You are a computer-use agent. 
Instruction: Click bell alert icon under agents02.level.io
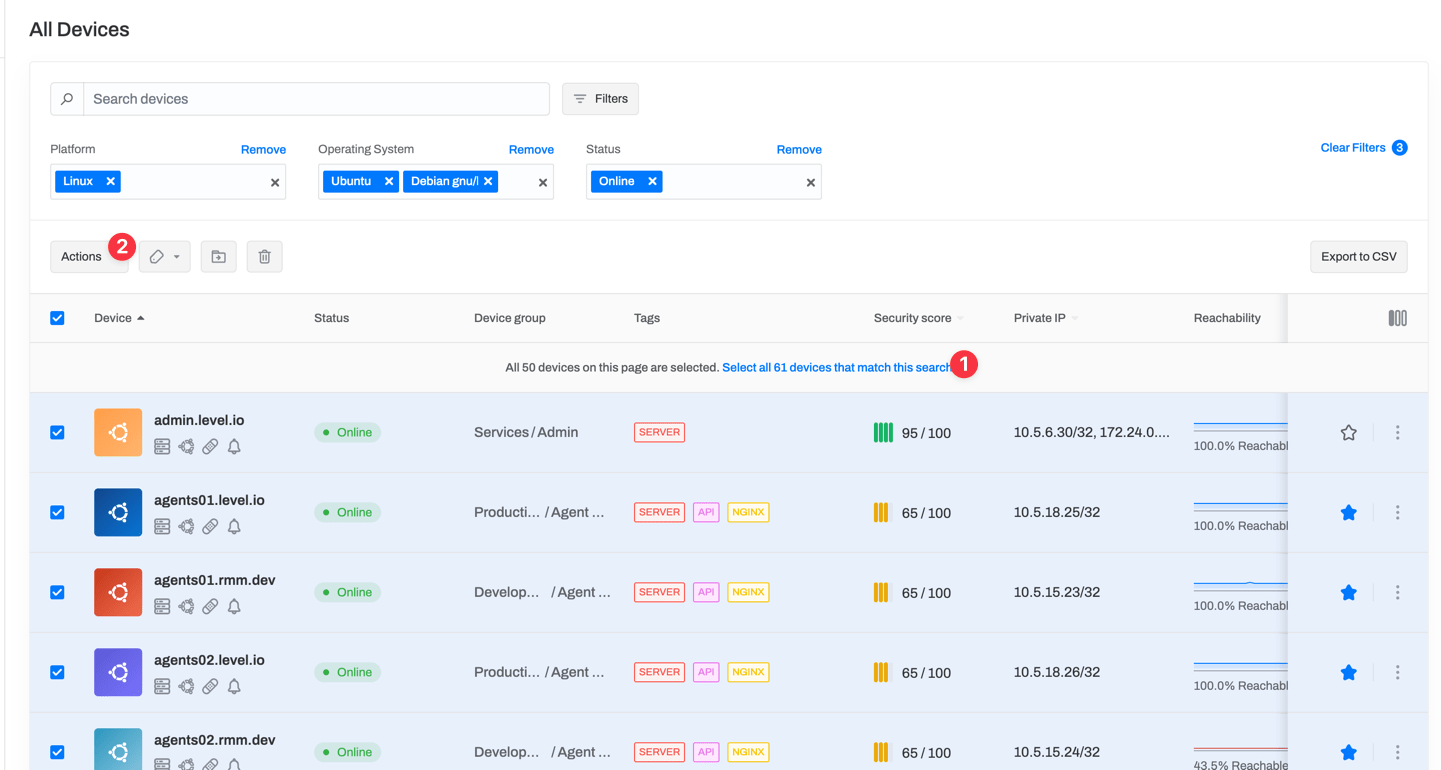click(x=234, y=687)
